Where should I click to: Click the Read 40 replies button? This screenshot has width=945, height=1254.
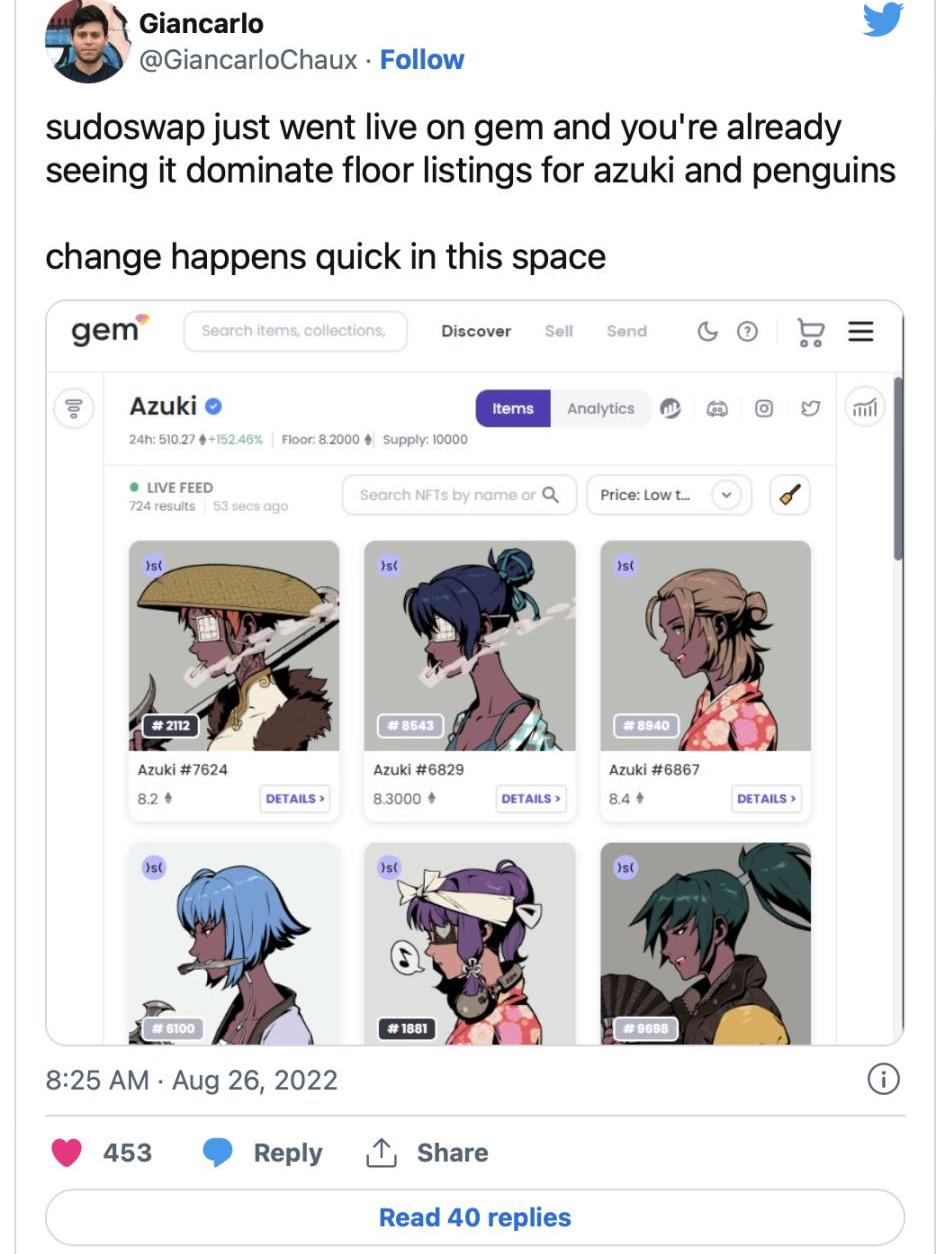[x=475, y=1217]
